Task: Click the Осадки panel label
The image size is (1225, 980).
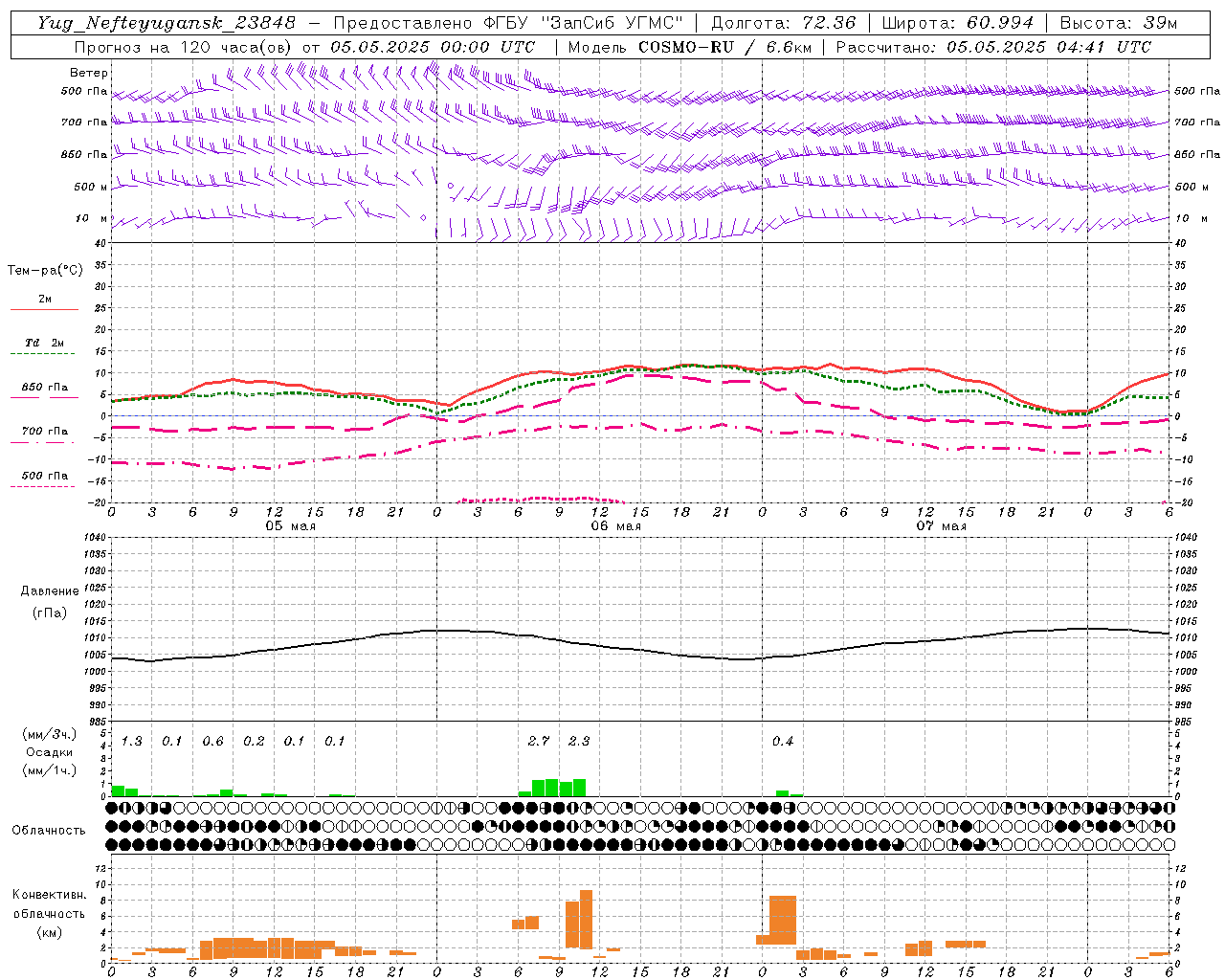Action: click(49, 752)
